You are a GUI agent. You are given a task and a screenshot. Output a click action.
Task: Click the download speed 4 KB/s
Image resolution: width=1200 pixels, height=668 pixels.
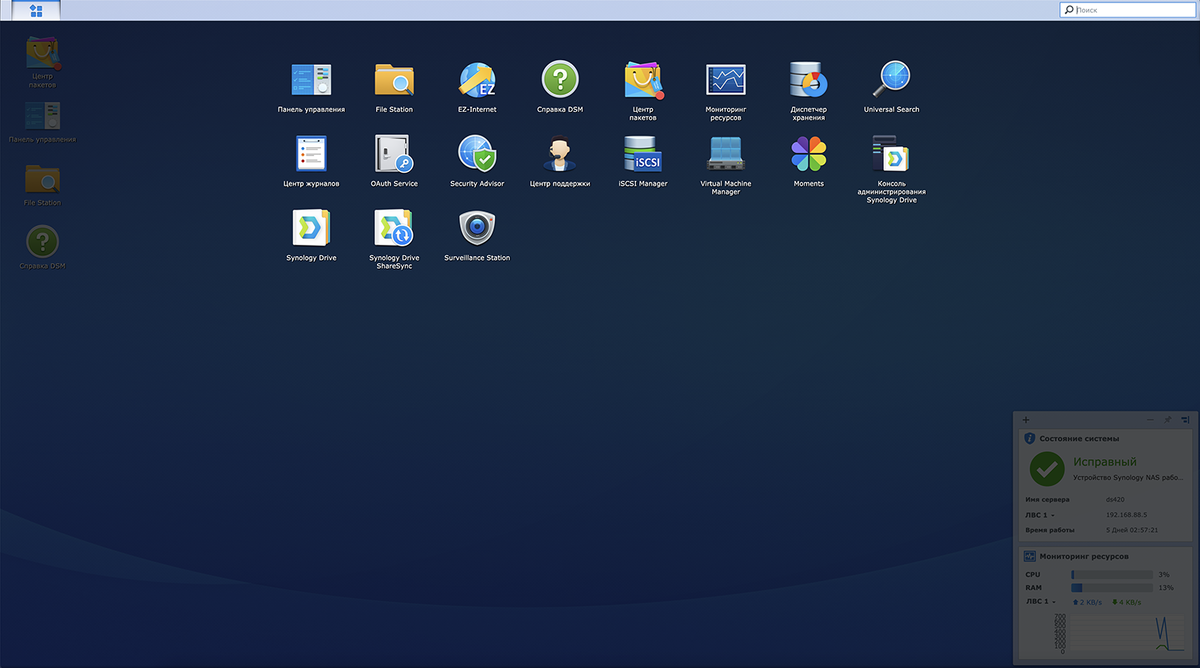click(x=1127, y=602)
